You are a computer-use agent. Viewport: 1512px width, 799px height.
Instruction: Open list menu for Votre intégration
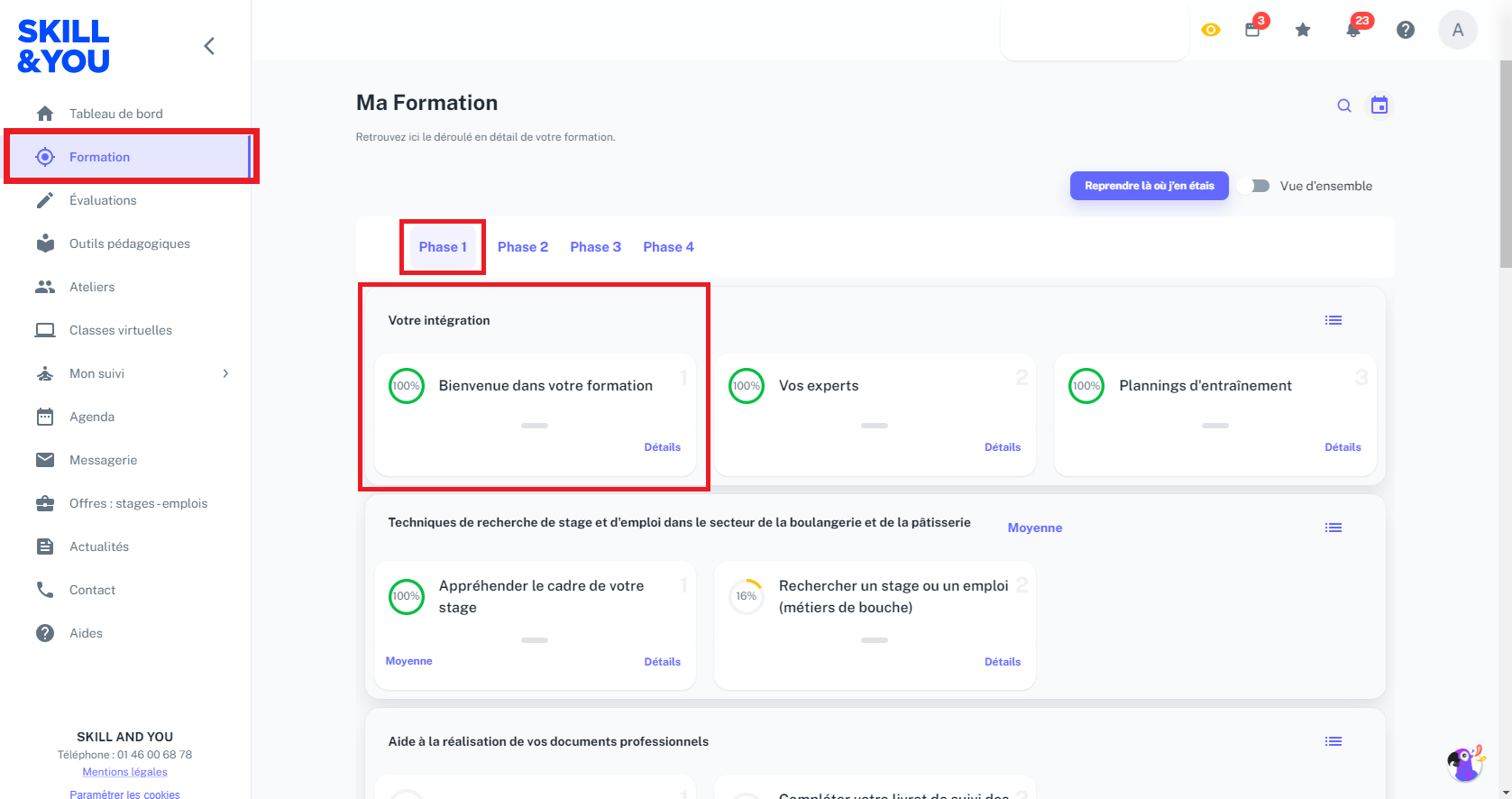pyautogui.click(x=1333, y=320)
